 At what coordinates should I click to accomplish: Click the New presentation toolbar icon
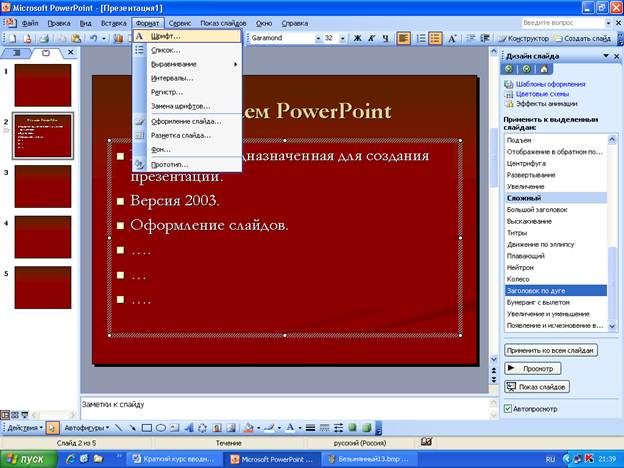click(12, 38)
